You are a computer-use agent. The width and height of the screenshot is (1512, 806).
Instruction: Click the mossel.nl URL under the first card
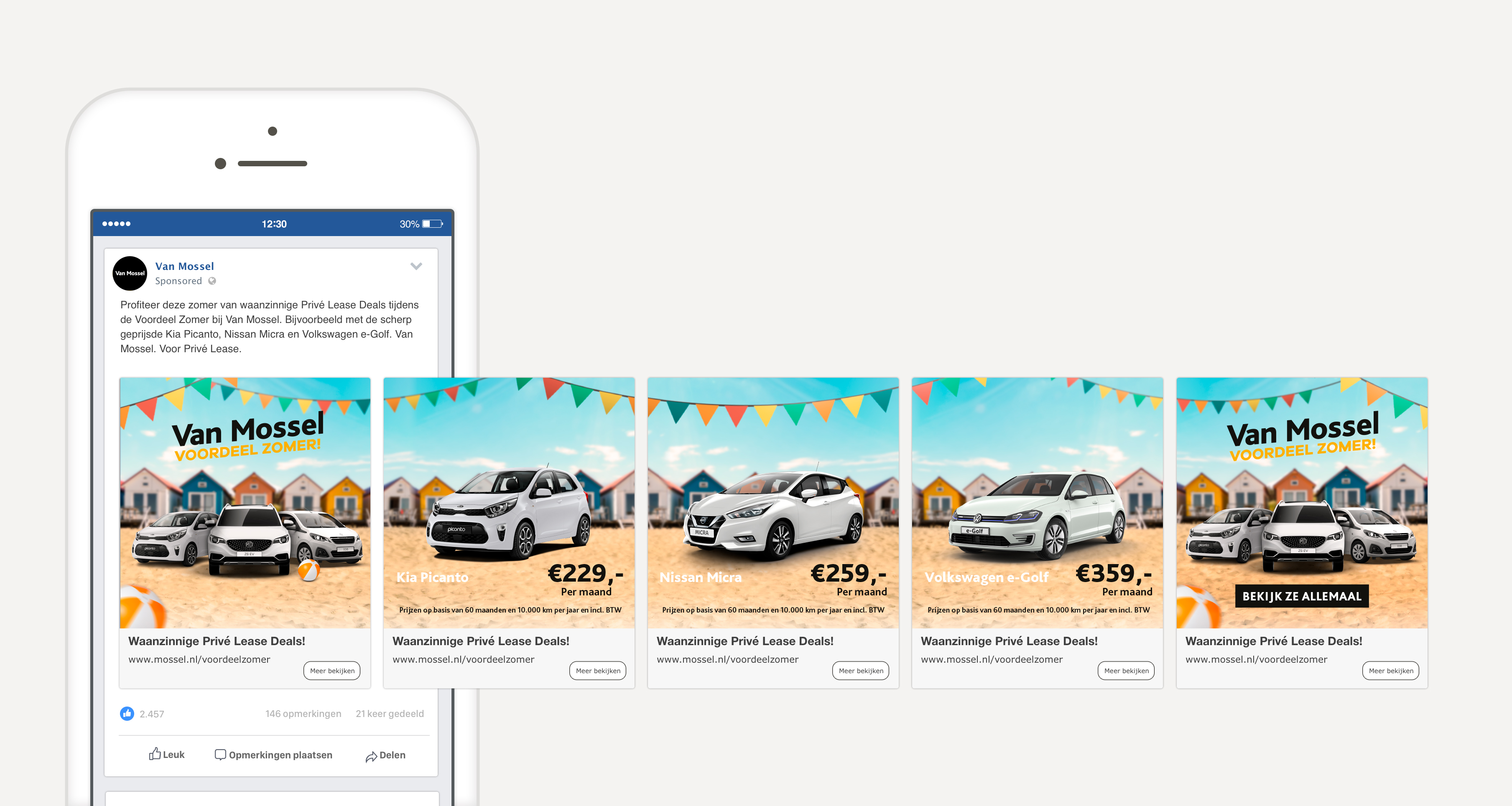(199, 659)
